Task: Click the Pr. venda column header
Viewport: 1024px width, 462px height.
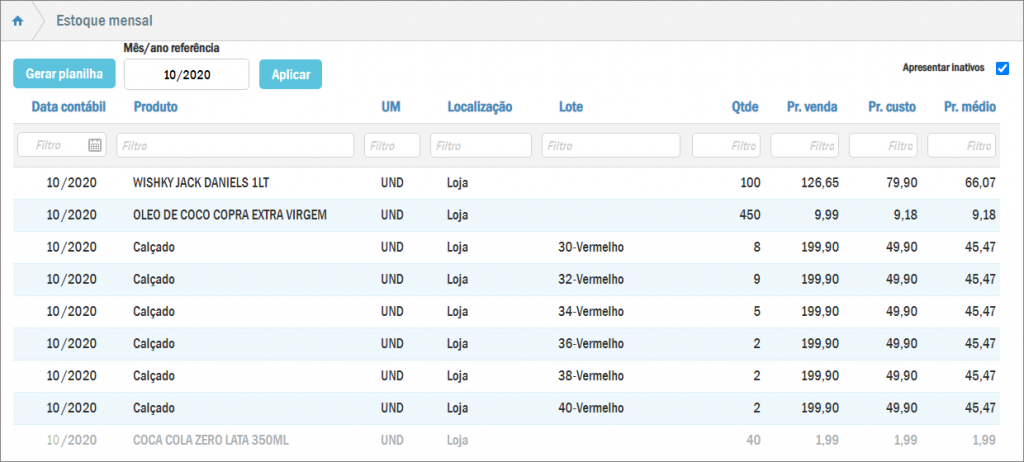Action: click(811, 107)
